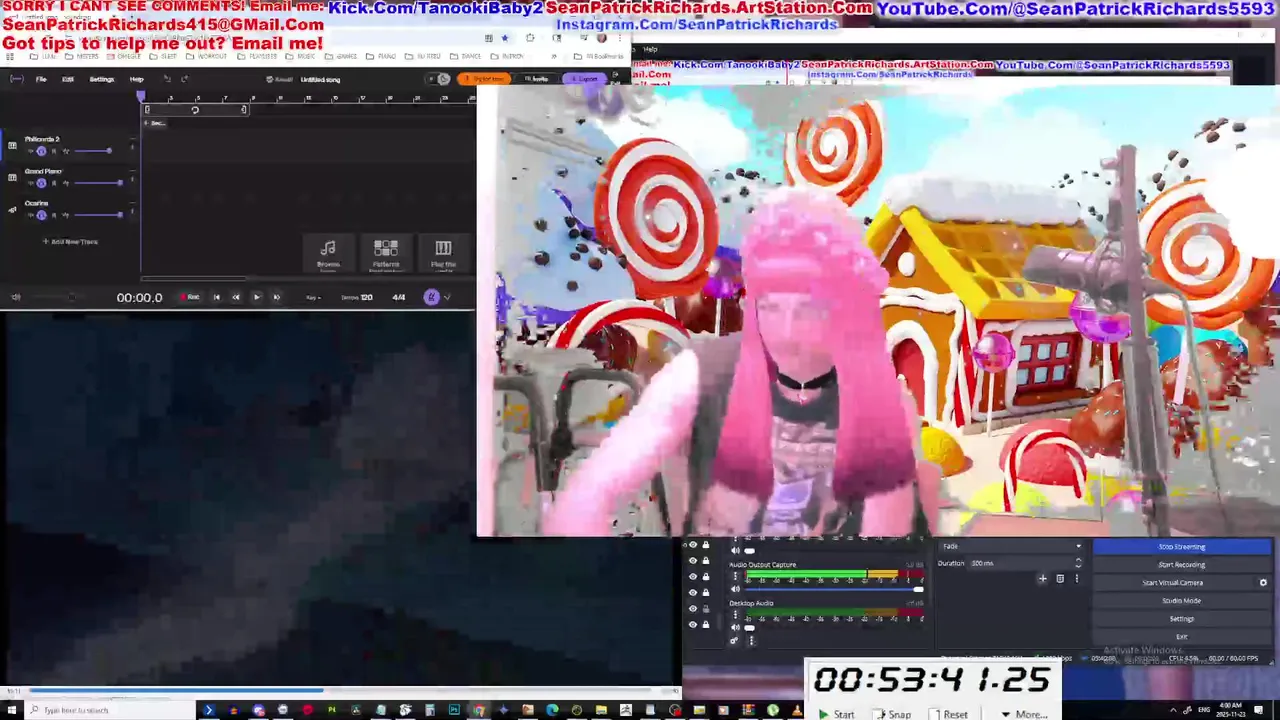Screen dimensions: 1280x720
Task: Click the fast-forward transport button
Action: 277,297
